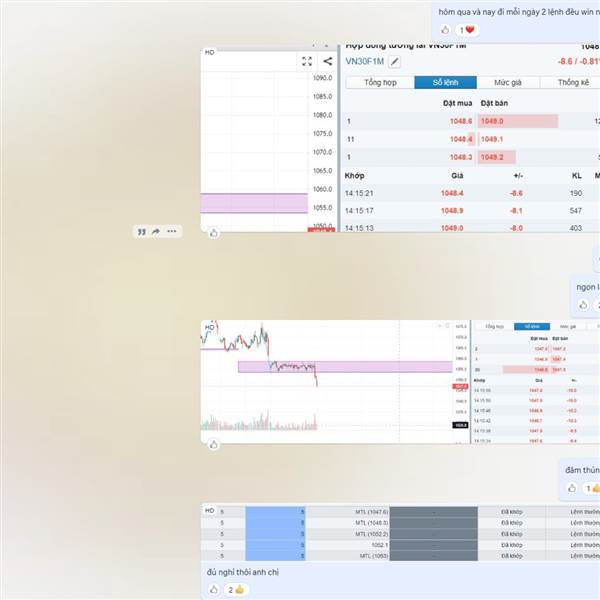Click HD badge on the order book image
The image size is (600, 600).
(209, 52)
